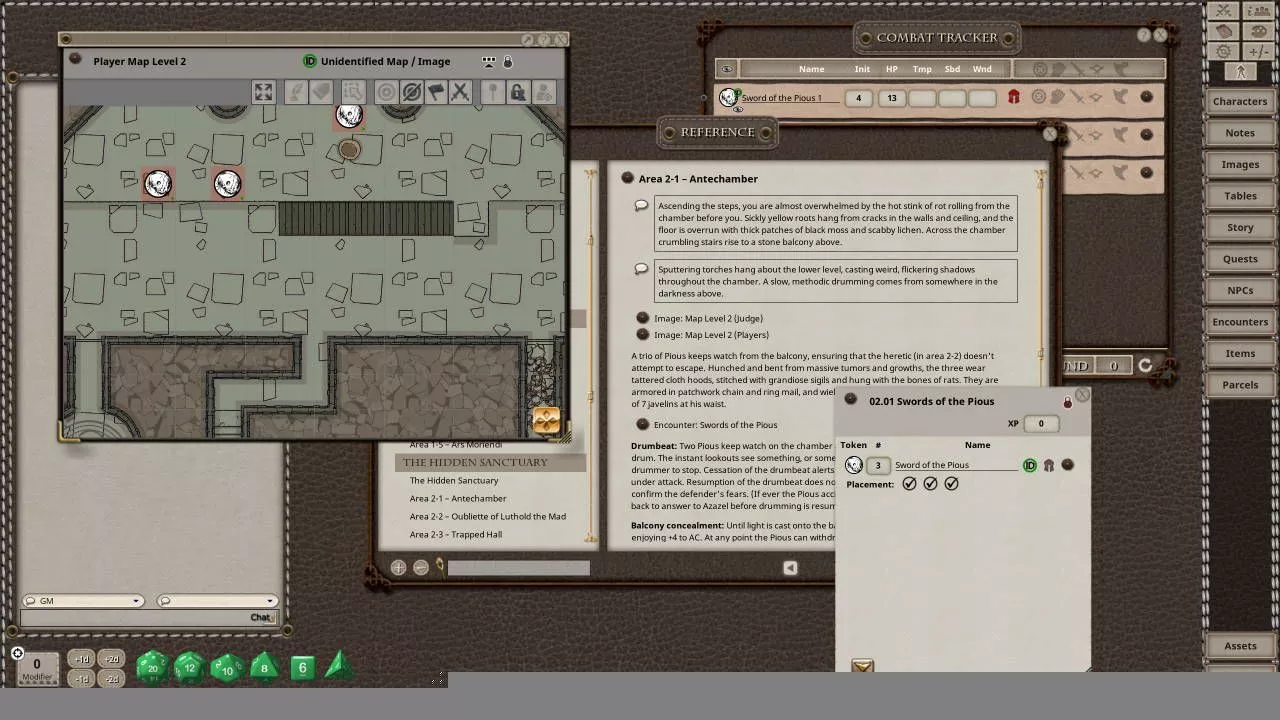
Task: Select The Hidden Sanctuary entry in list
Action: tap(454, 480)
